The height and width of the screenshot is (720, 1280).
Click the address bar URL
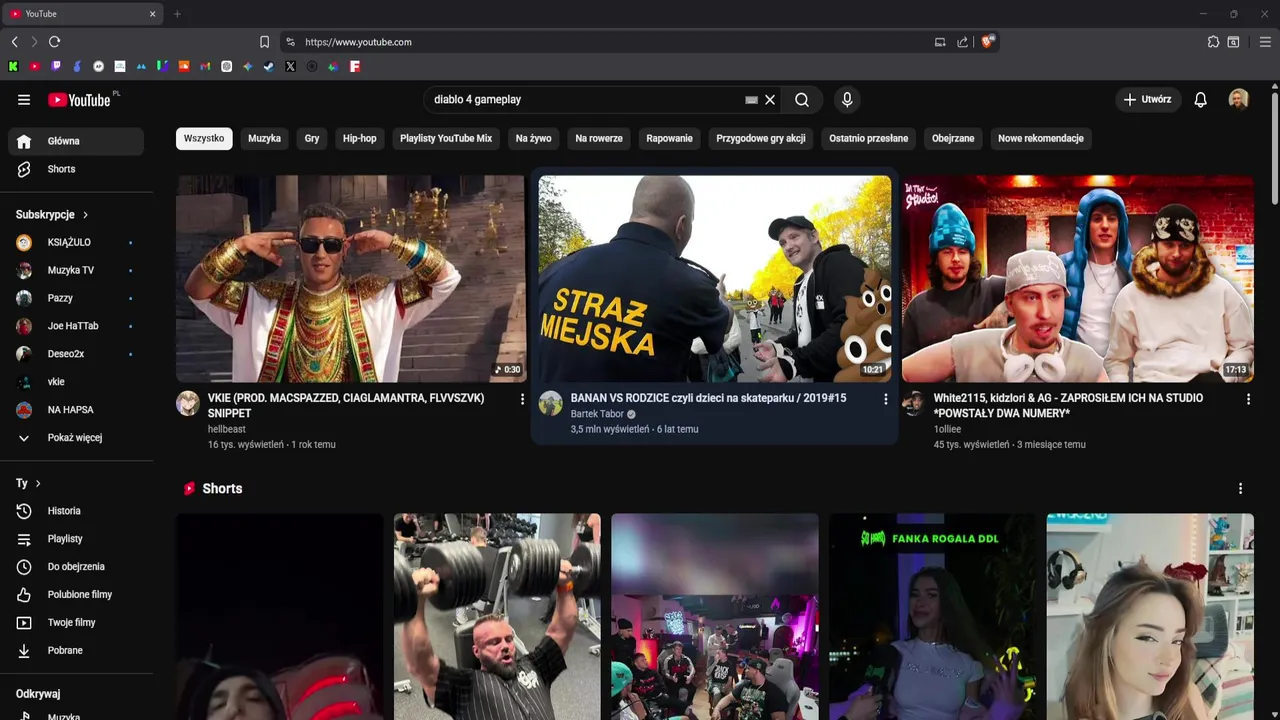pos(358,42)
